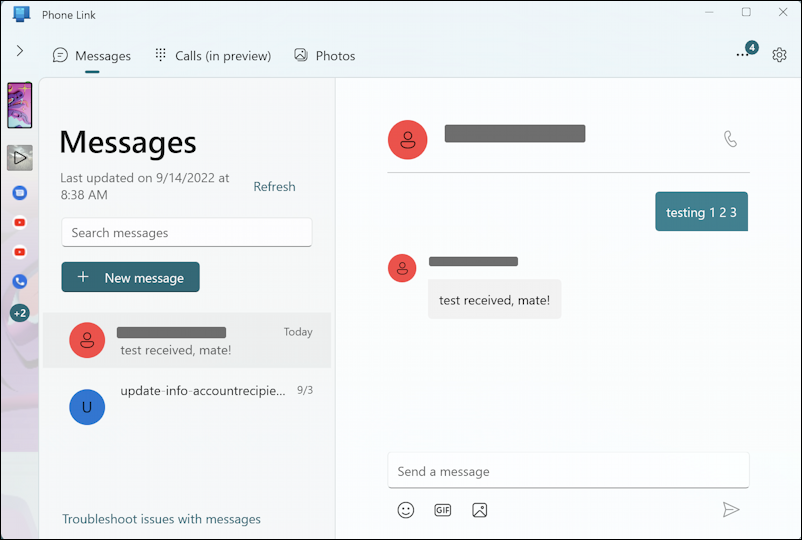Show the +2 additional notifications
This screenshot has width=802, height=540.
click(x=20, y=313)
